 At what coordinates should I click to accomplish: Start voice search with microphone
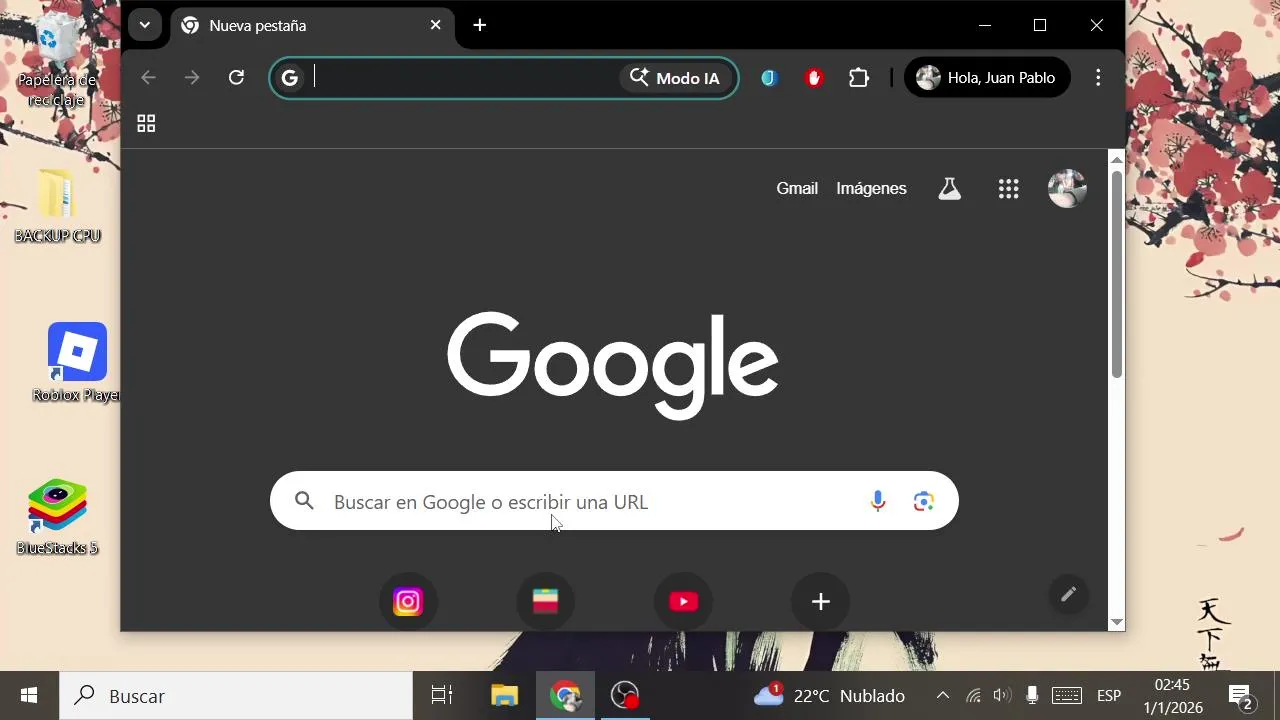(878, 501)
